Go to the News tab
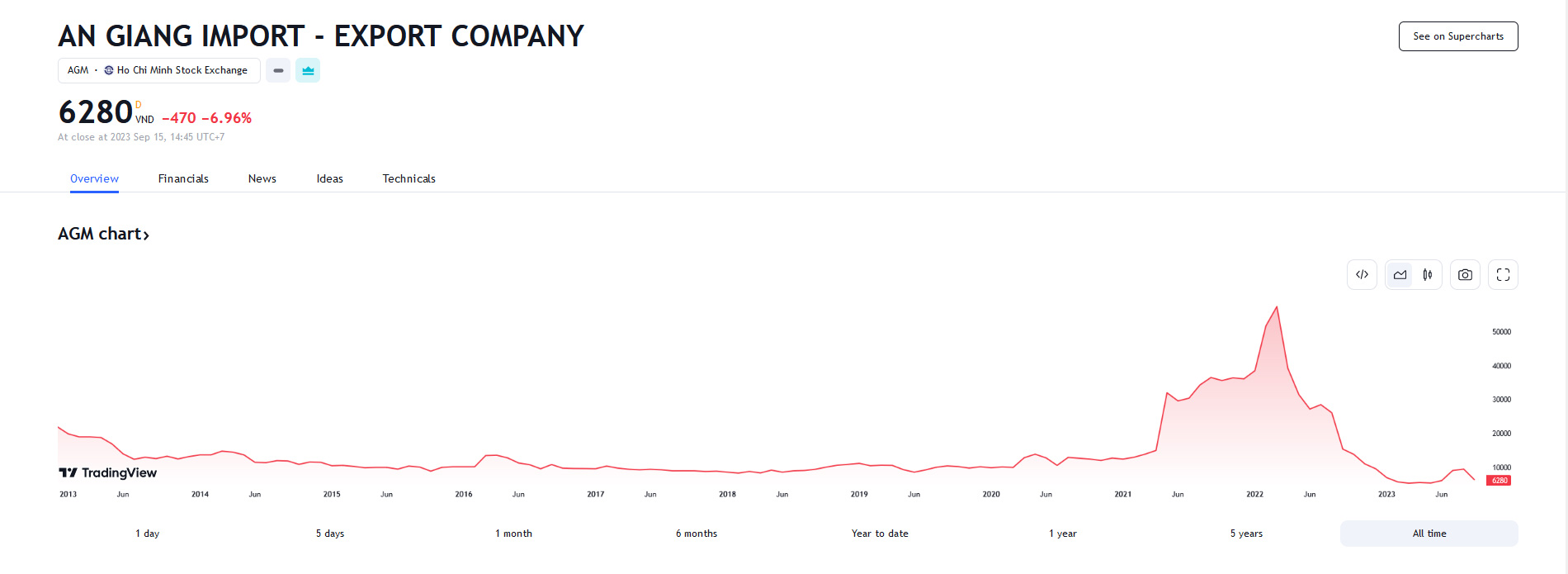 point(262,178)
